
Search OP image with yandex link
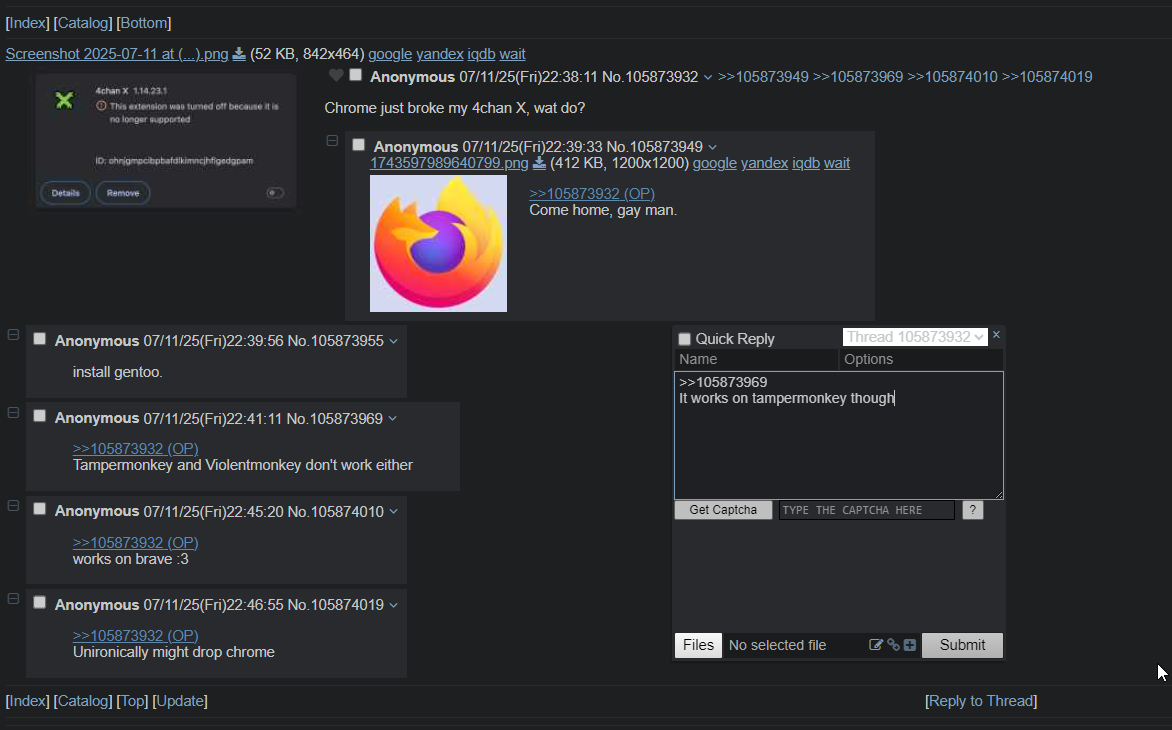click(x=440, y=54)
